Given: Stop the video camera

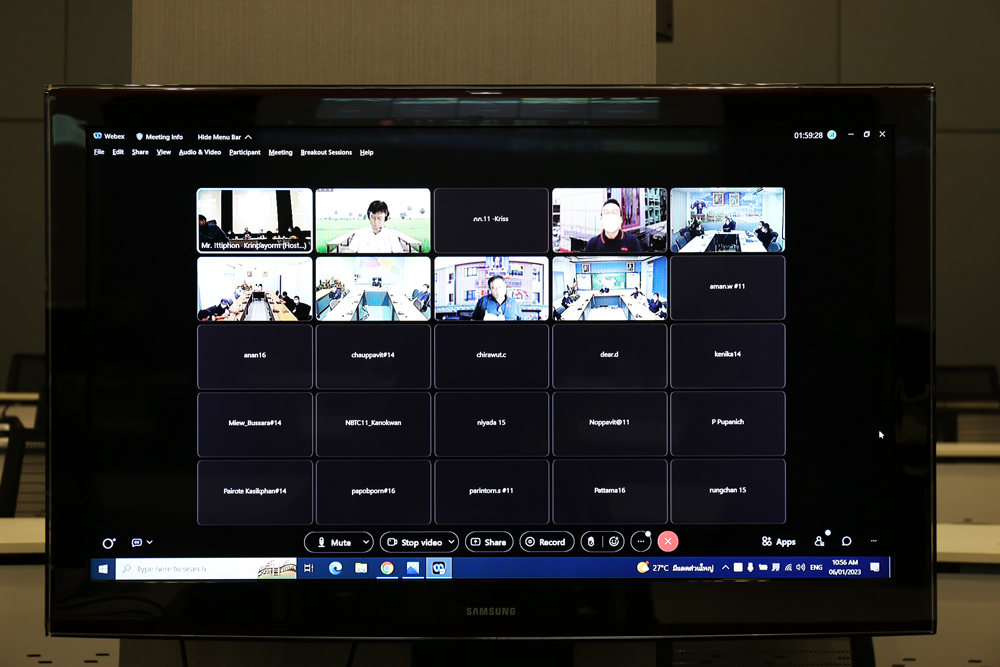Looking at the screenshot, I should coord(415,542).
